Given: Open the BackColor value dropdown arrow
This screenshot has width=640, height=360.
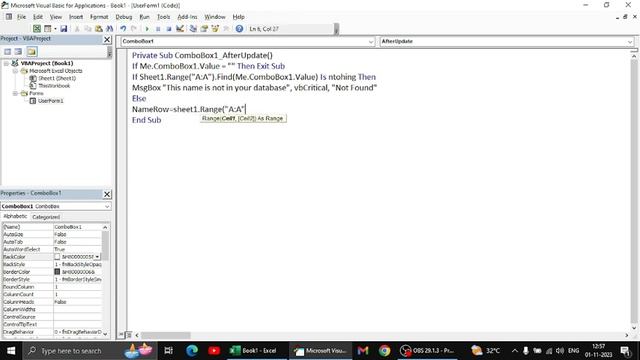Looking at the screenshot, I should tap(97, 257).
